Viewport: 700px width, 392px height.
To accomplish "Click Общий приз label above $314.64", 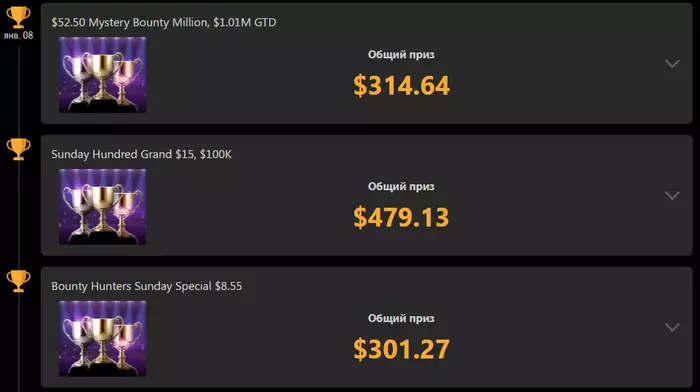I will coord(401,54).
